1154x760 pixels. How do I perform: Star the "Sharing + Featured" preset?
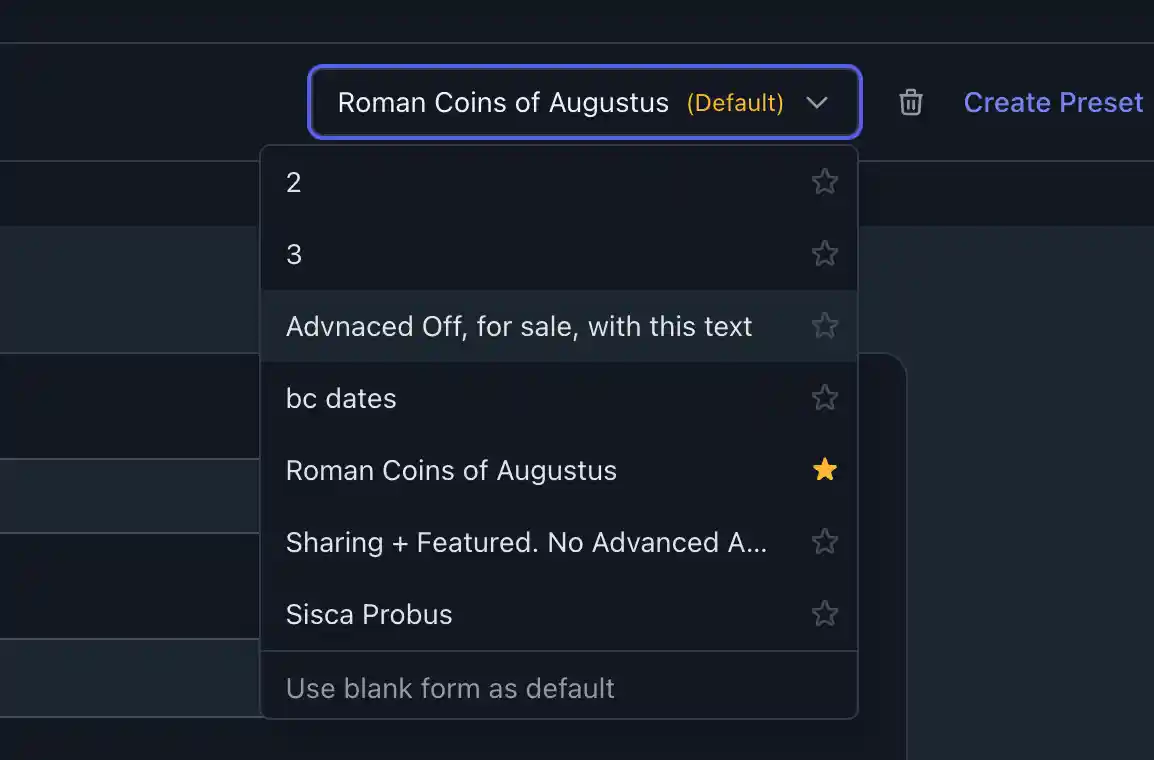click(x=824, y=542)
